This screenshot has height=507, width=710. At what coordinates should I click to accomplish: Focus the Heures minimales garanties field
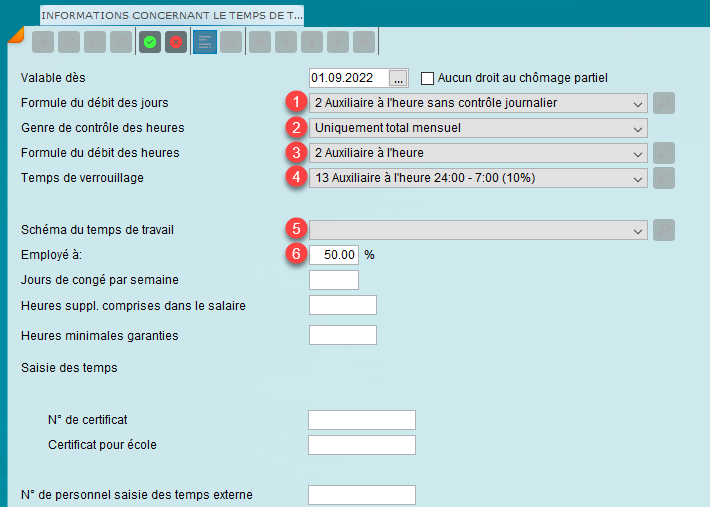(x=343, y=335)
